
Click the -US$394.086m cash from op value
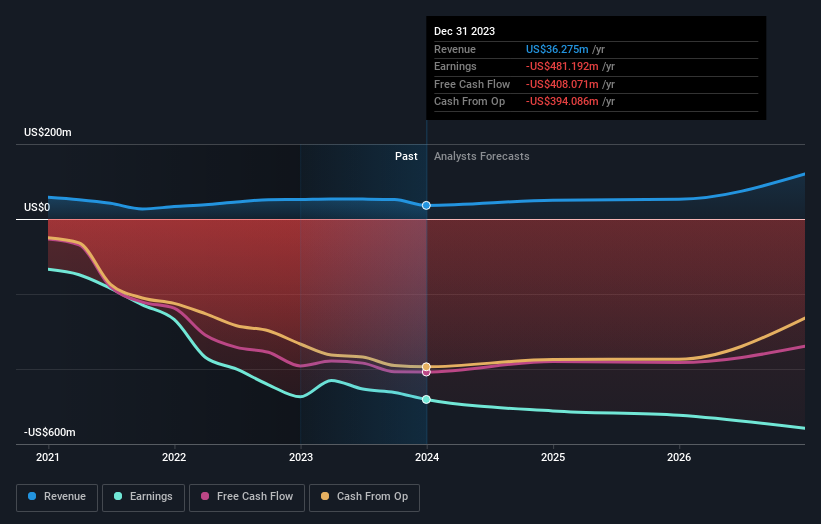(x=562, y=102)
